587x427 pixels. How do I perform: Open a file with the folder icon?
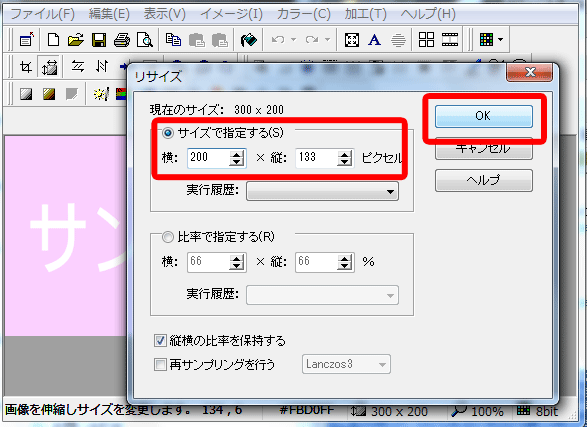pos(76,39)
